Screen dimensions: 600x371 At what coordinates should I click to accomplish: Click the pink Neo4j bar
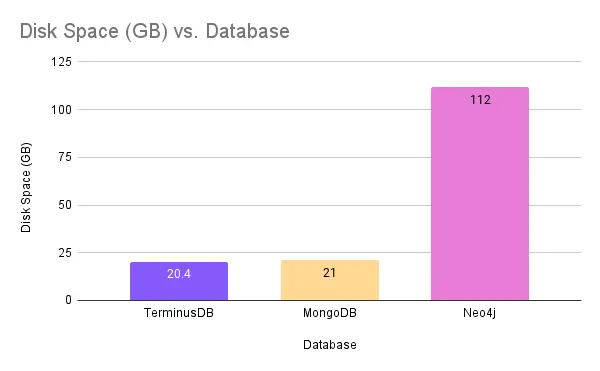pyautogui.click(x=480, y=194)
